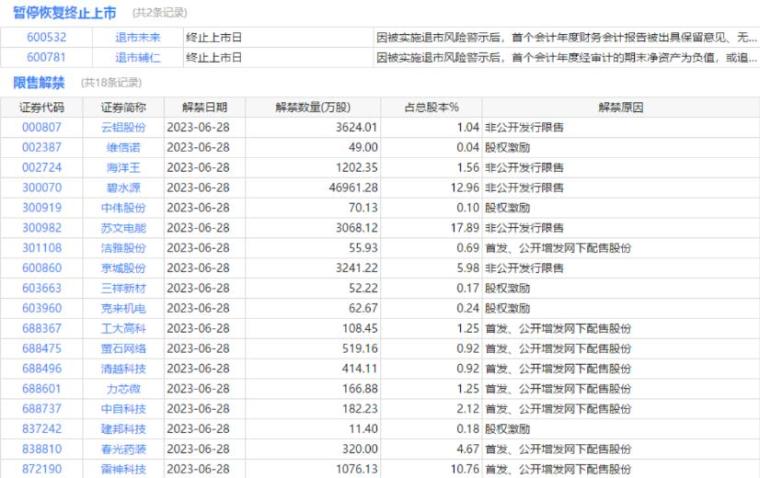760x478 pixels.
Task: Open stock code 872190 link
Action: coord(41,470)
